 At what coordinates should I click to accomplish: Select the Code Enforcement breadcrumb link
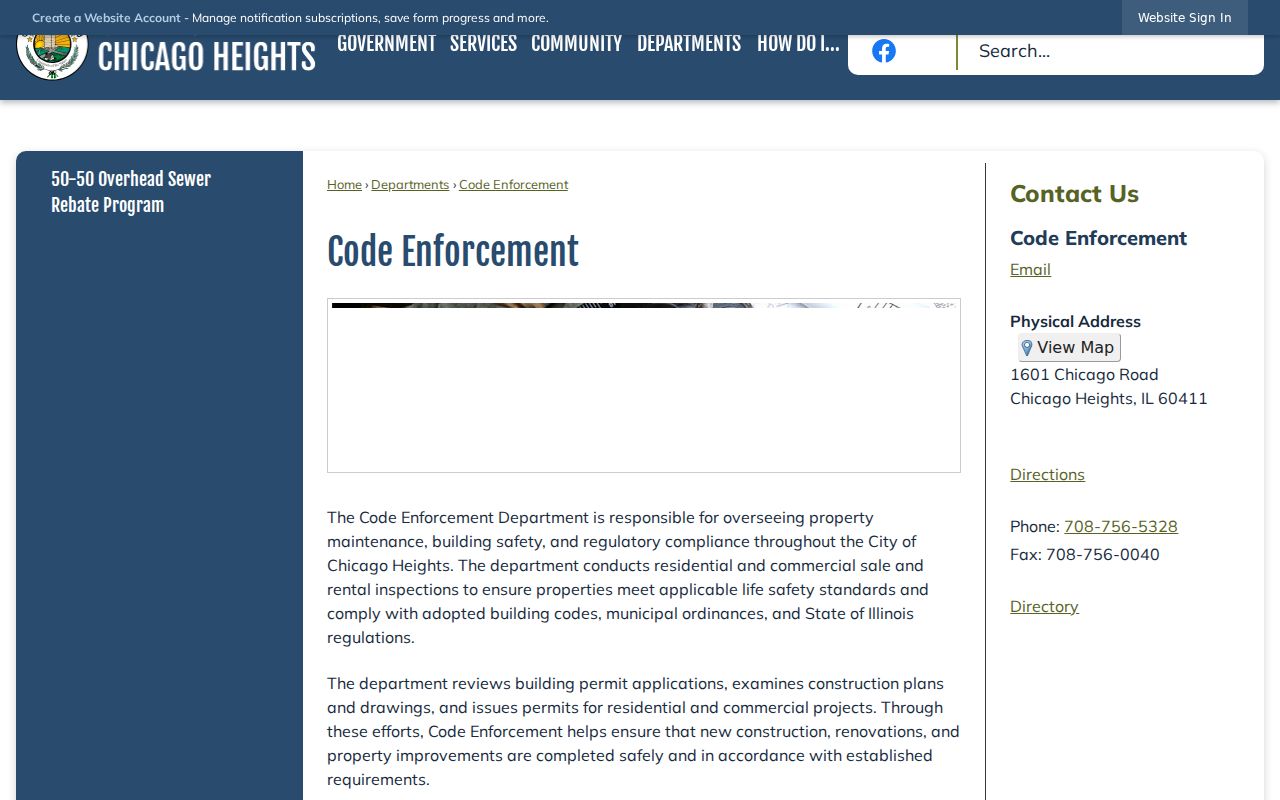point(513,185)
